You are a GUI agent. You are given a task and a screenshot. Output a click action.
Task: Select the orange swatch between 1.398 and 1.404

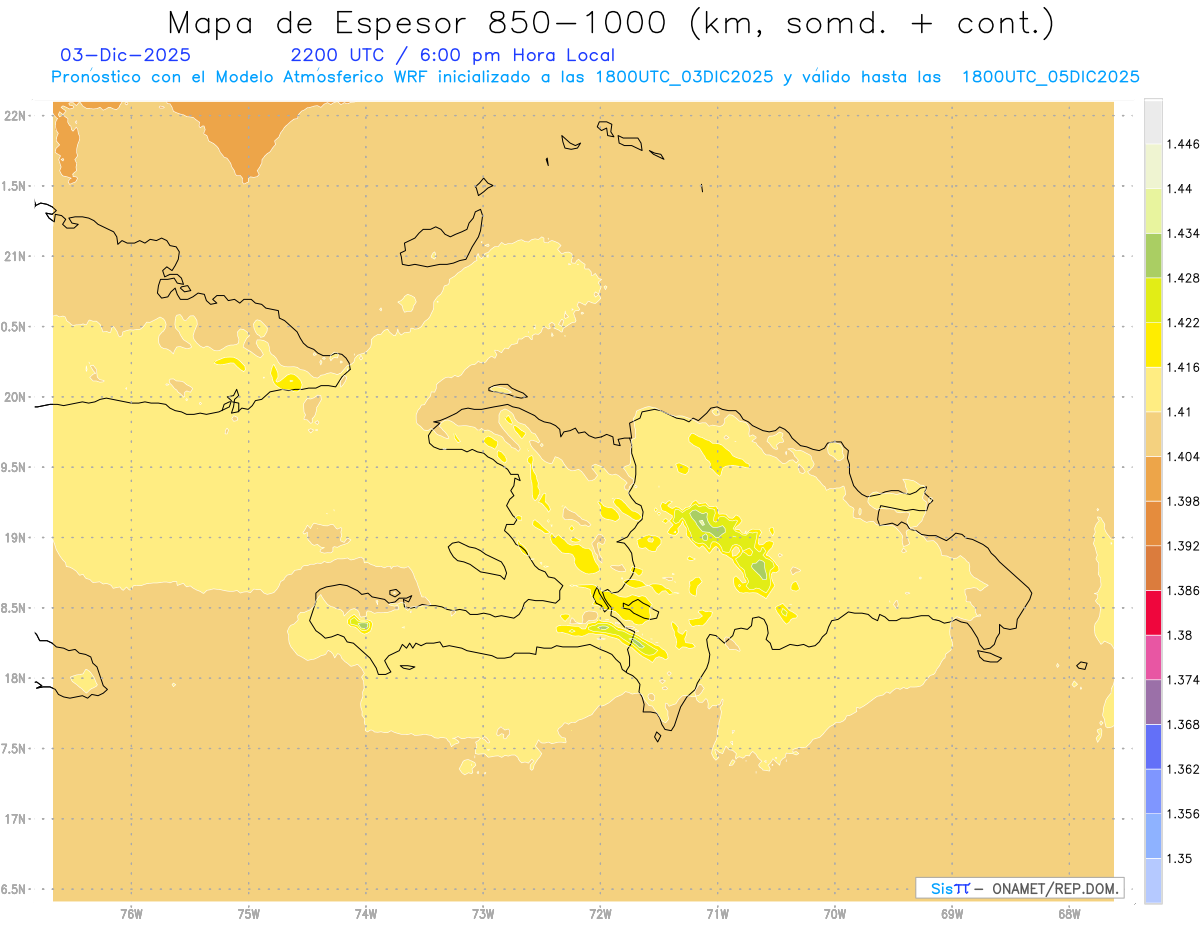click(1153, 478)
